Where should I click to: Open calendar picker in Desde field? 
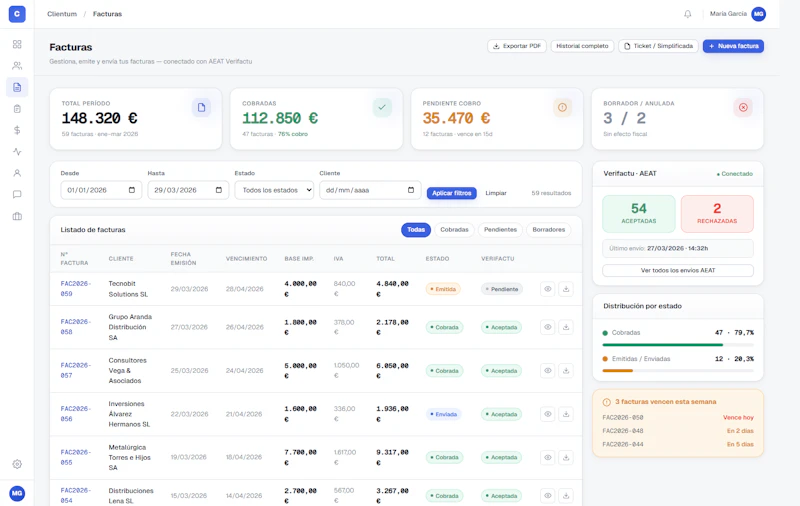pyautogui.click(x=132, y=190)
